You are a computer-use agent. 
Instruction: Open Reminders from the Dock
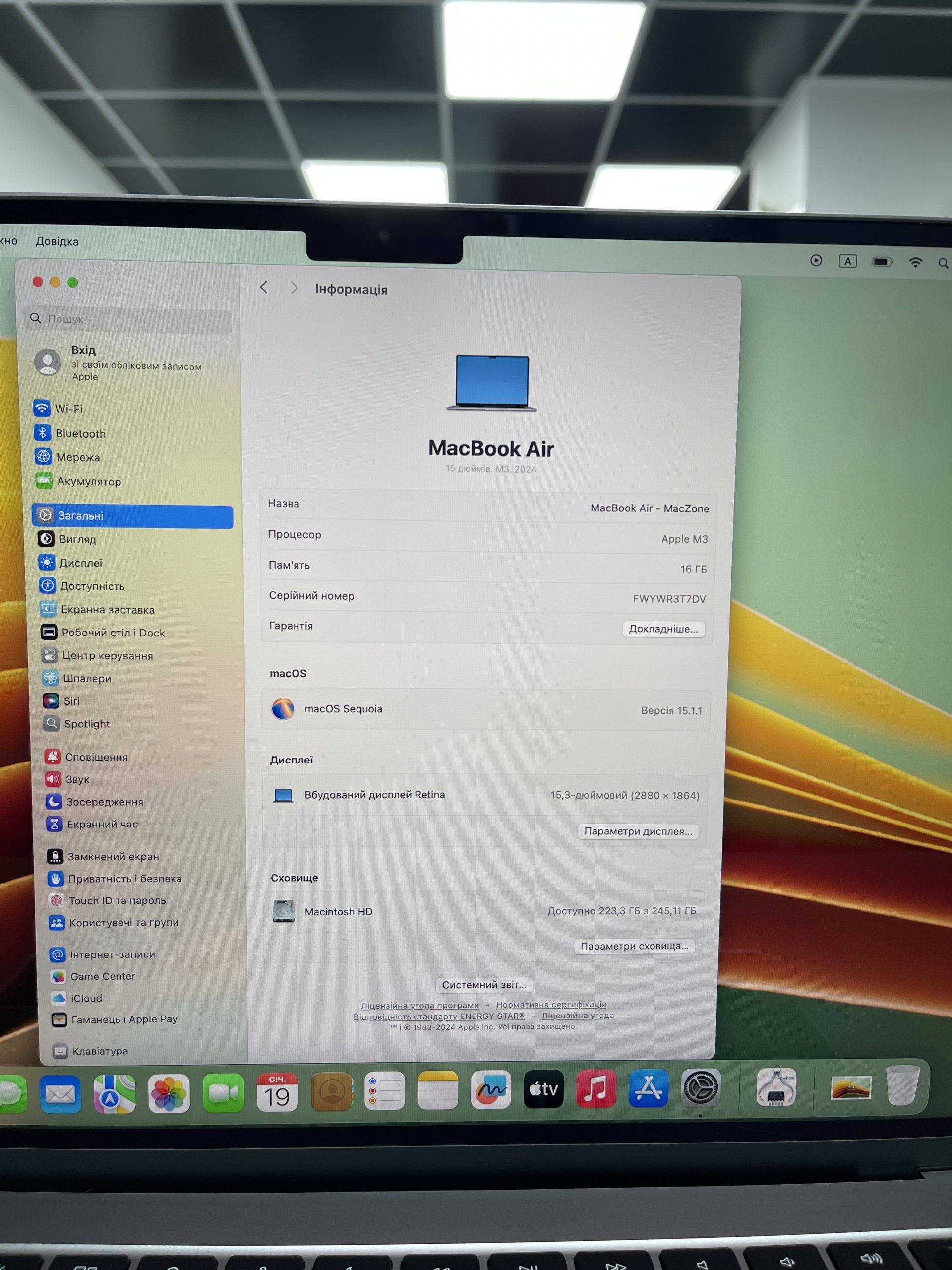384,1090
